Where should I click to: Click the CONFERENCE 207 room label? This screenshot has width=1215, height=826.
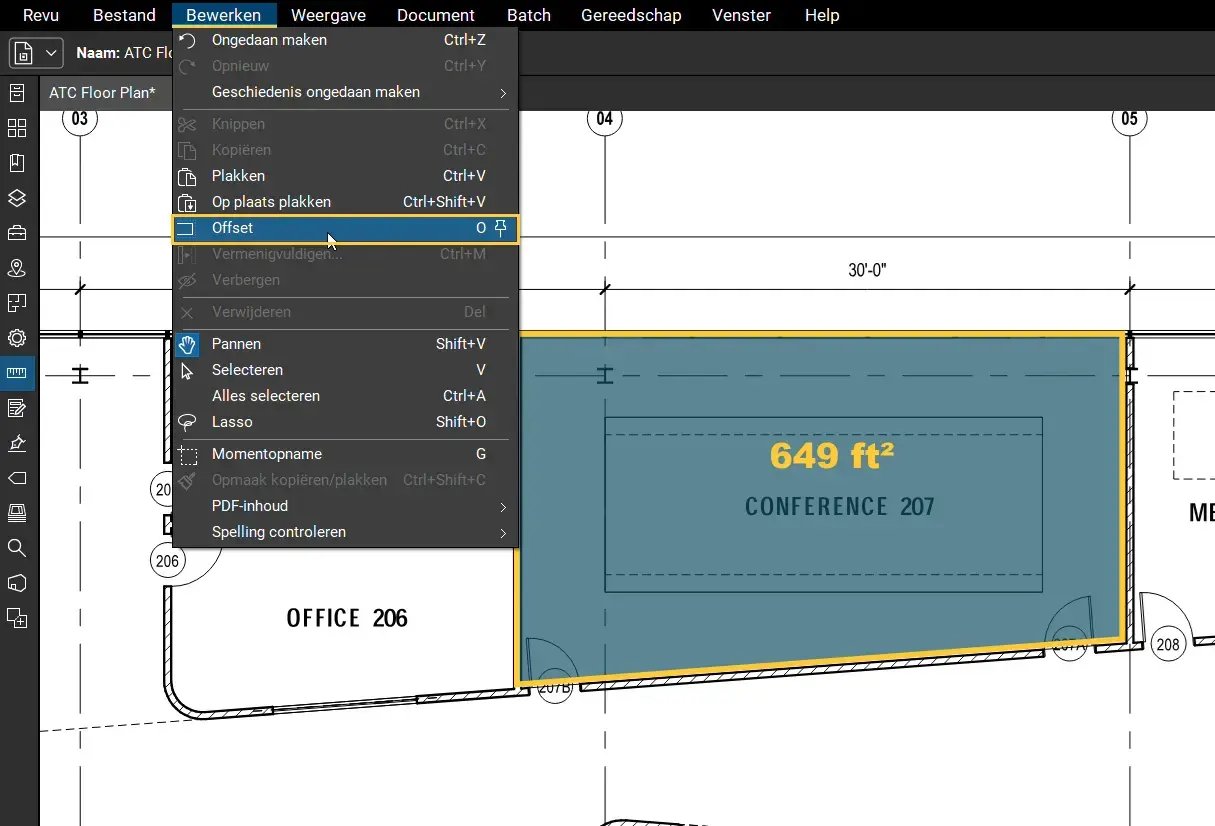(x=840, y=507)
